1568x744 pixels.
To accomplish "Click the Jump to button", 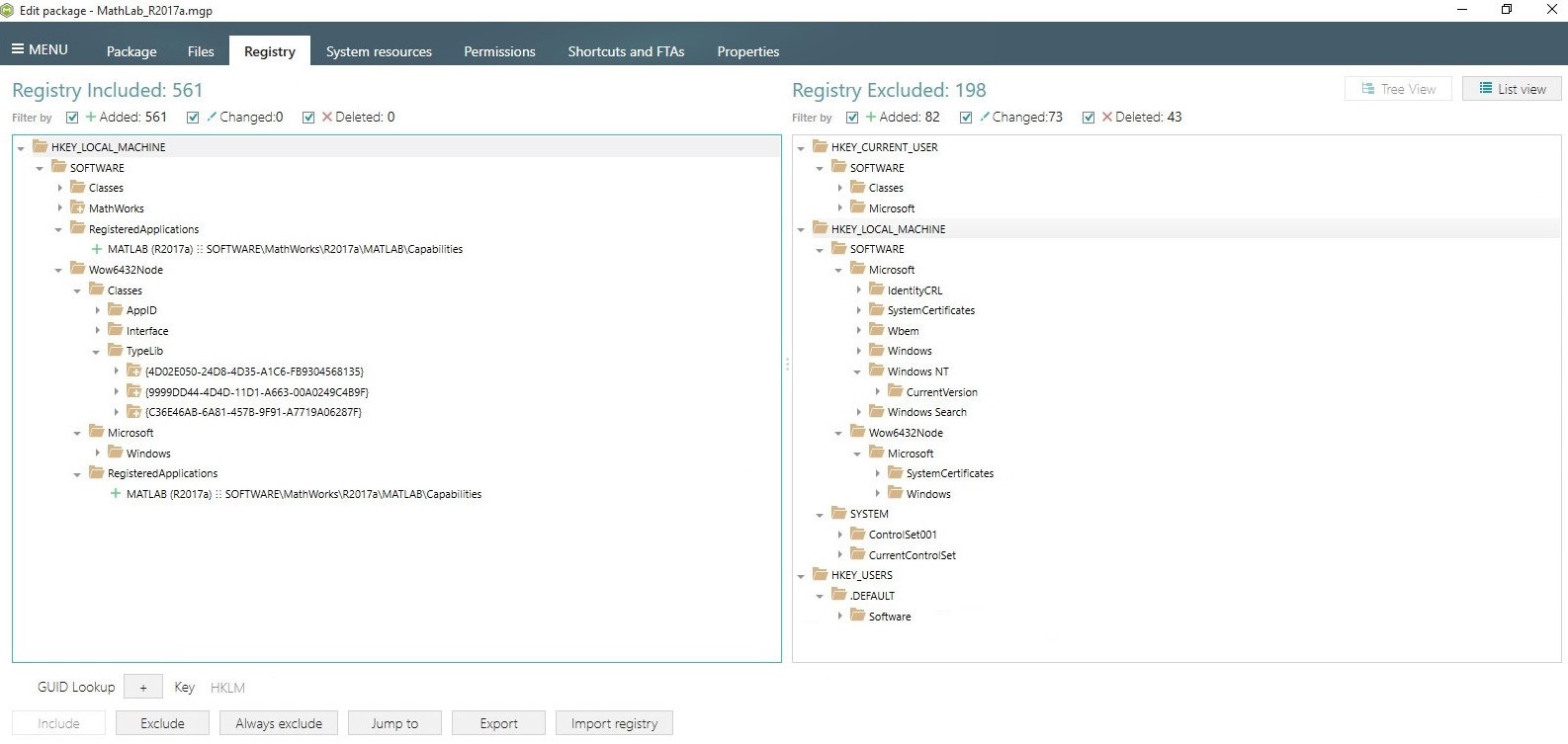I will coord(394,723).
